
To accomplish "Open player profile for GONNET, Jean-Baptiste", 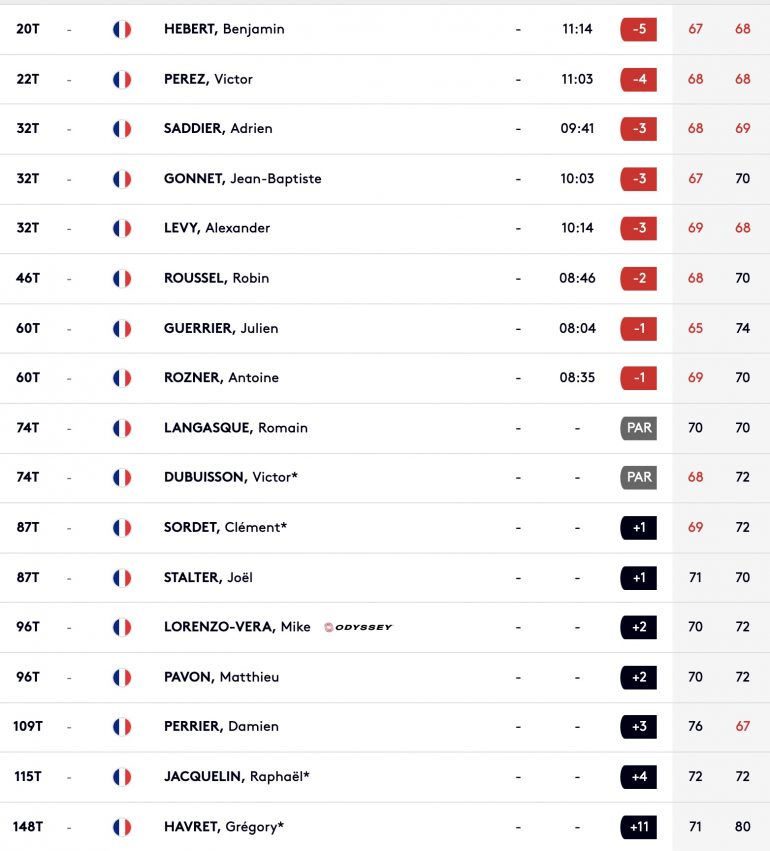I will [243, 179].
